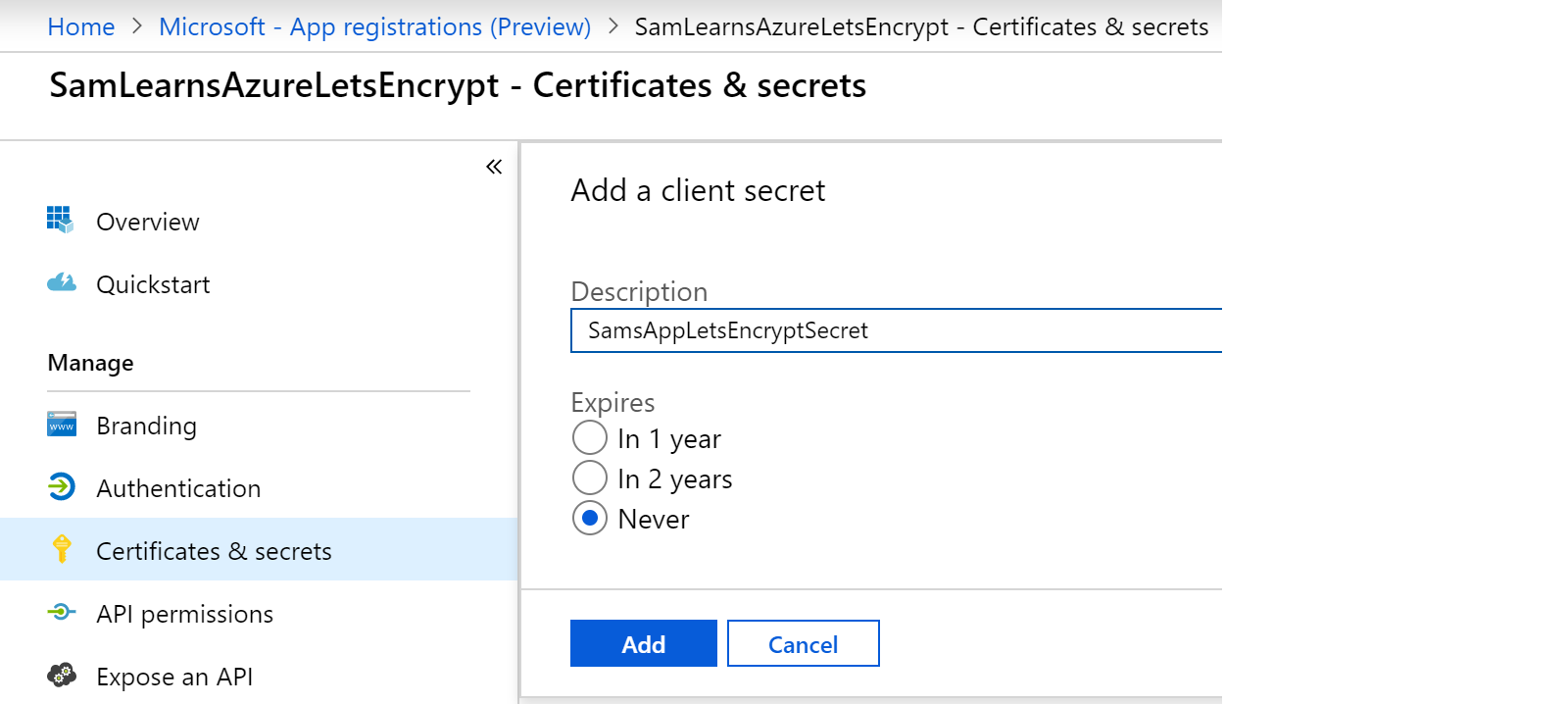Click the Certificates & secrets key icon

click(x=62, y=549)
